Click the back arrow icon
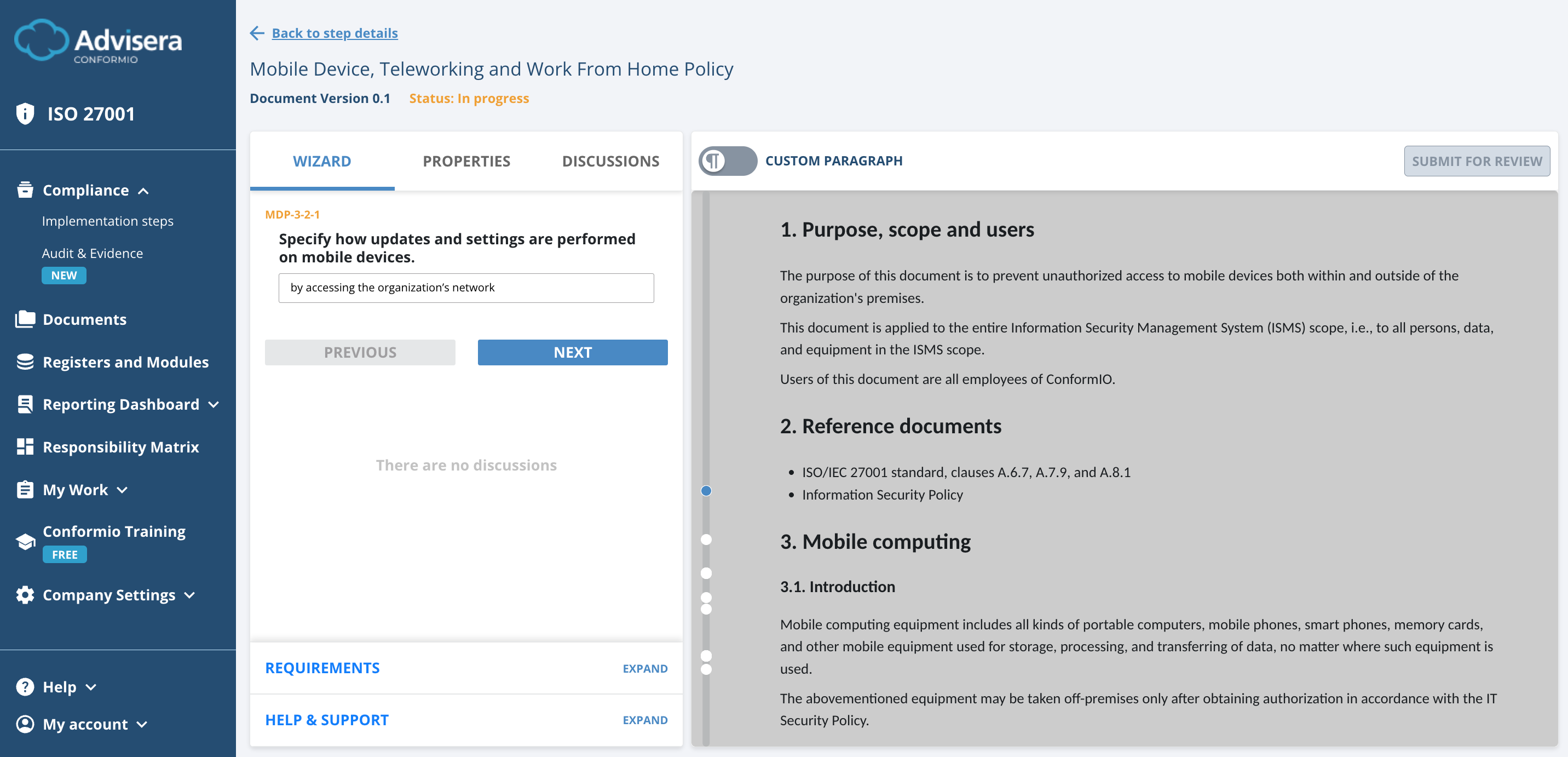The height and width of the screenshot is (757, 1568). coord(257,33)
